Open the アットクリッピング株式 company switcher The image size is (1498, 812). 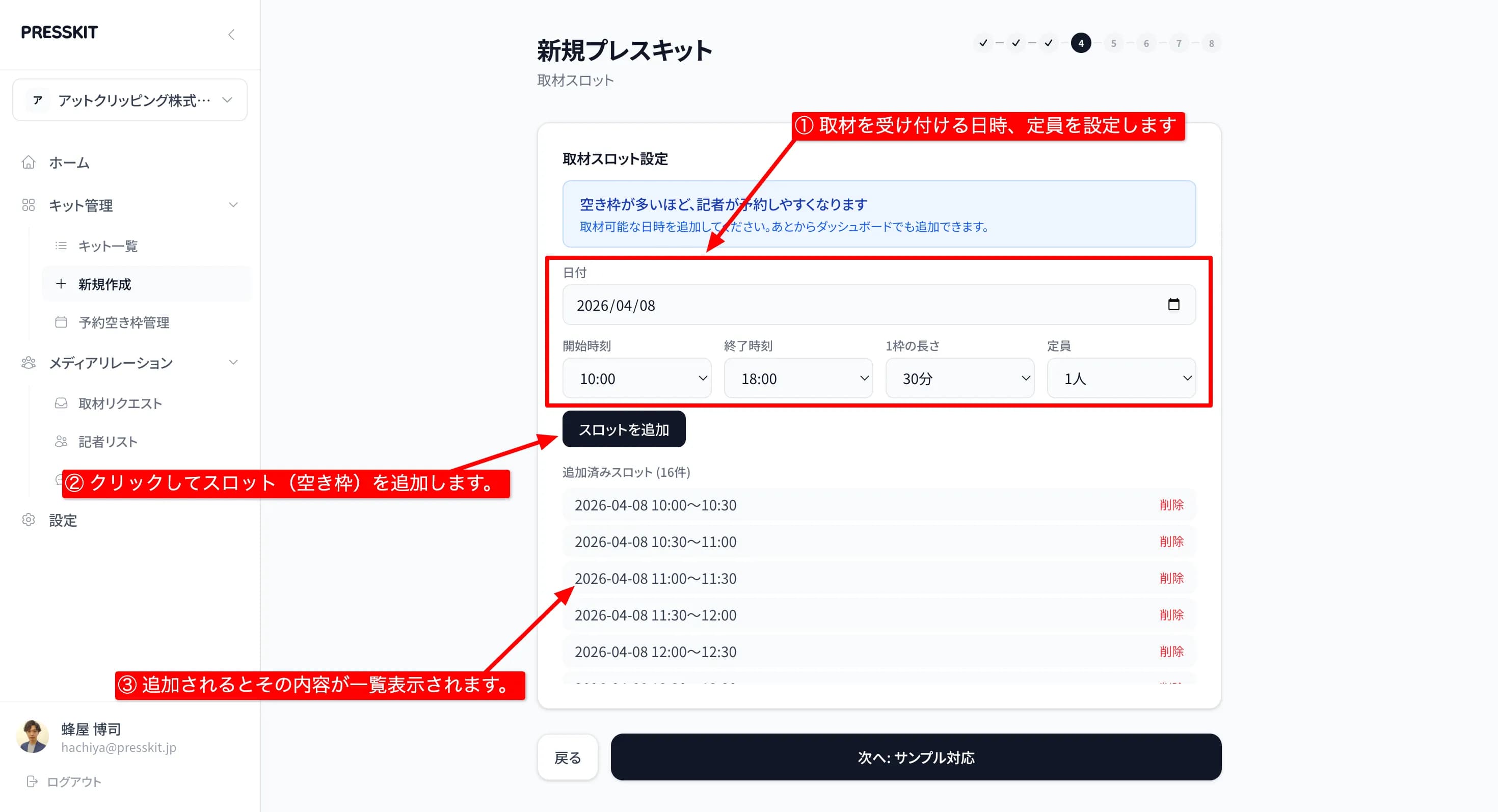(x=130, y=100)
